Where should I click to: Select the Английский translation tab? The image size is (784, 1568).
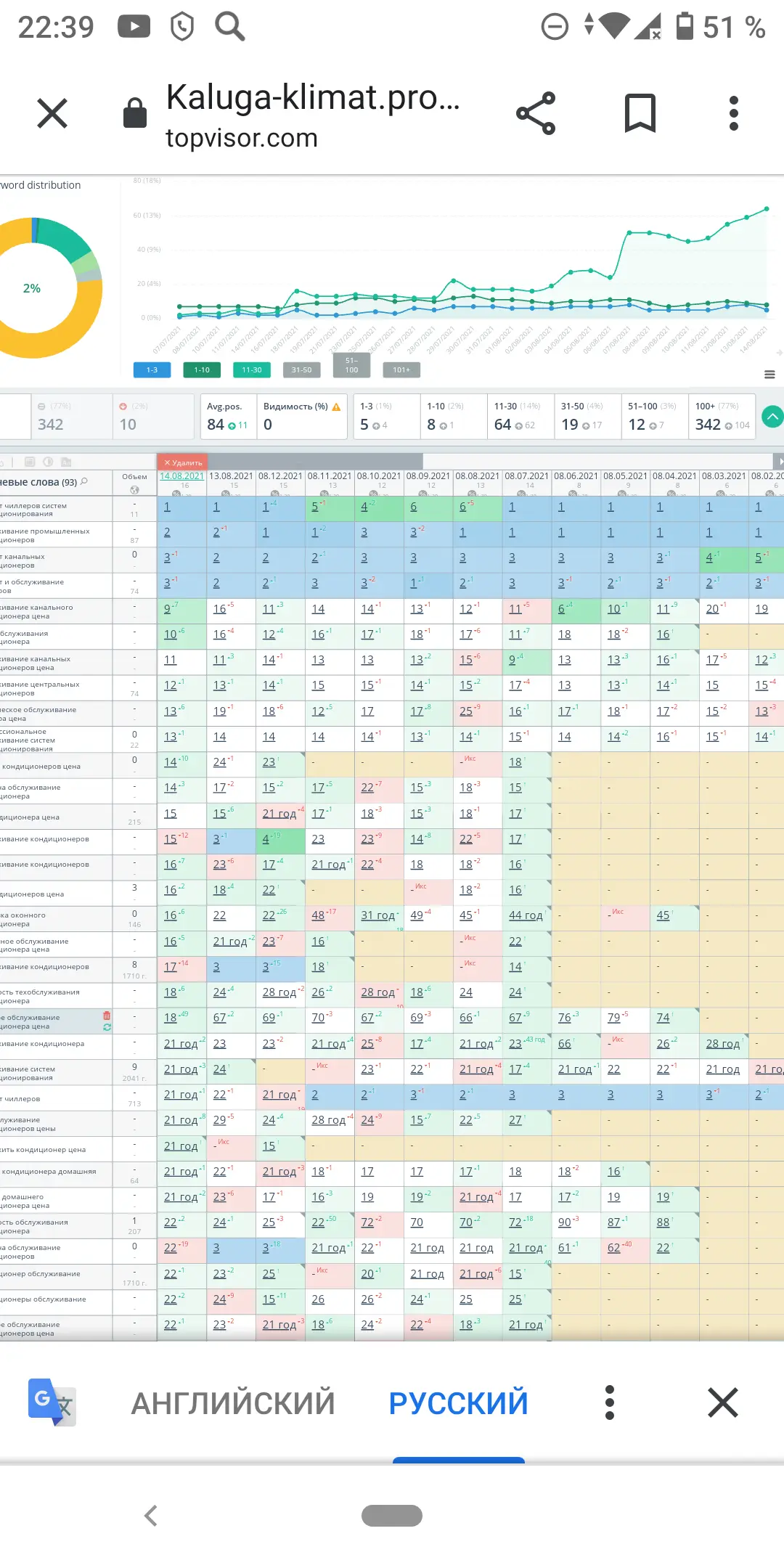coord(233,1402)
